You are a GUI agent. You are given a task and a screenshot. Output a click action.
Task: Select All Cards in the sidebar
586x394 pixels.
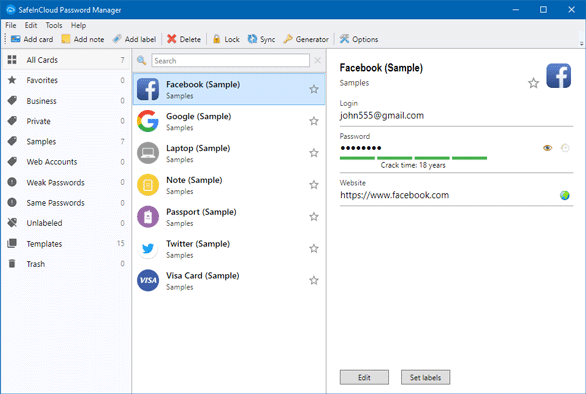tap(66, 60)
